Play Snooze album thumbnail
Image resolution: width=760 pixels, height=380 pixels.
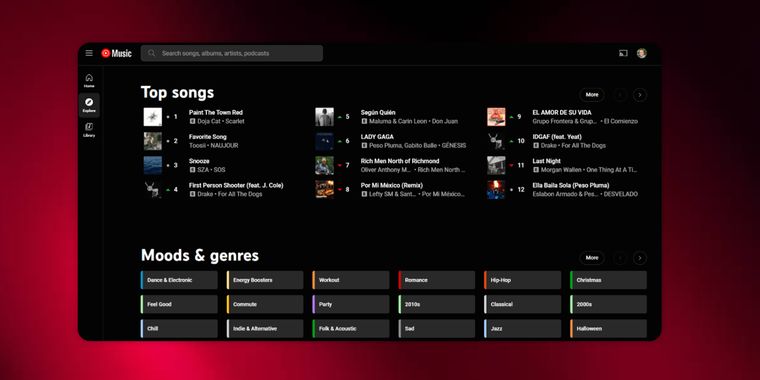(153, 165)
